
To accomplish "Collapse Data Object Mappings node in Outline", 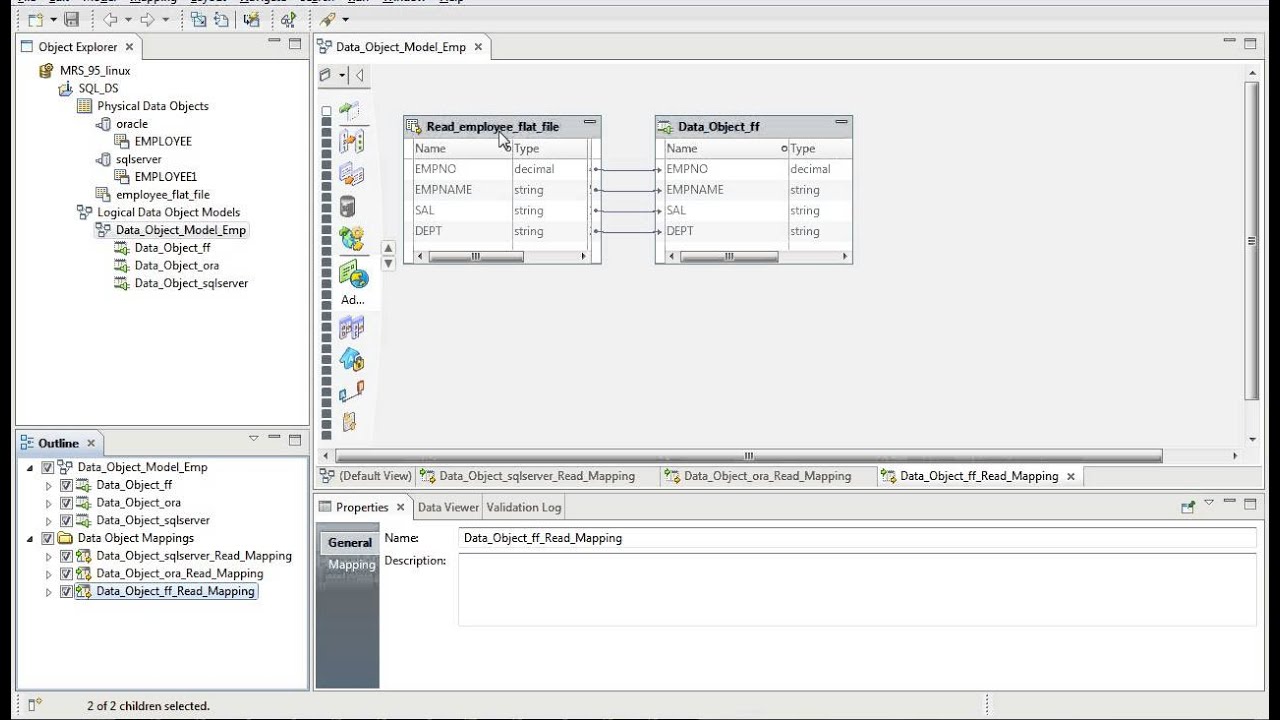I will tap(29, 538).
